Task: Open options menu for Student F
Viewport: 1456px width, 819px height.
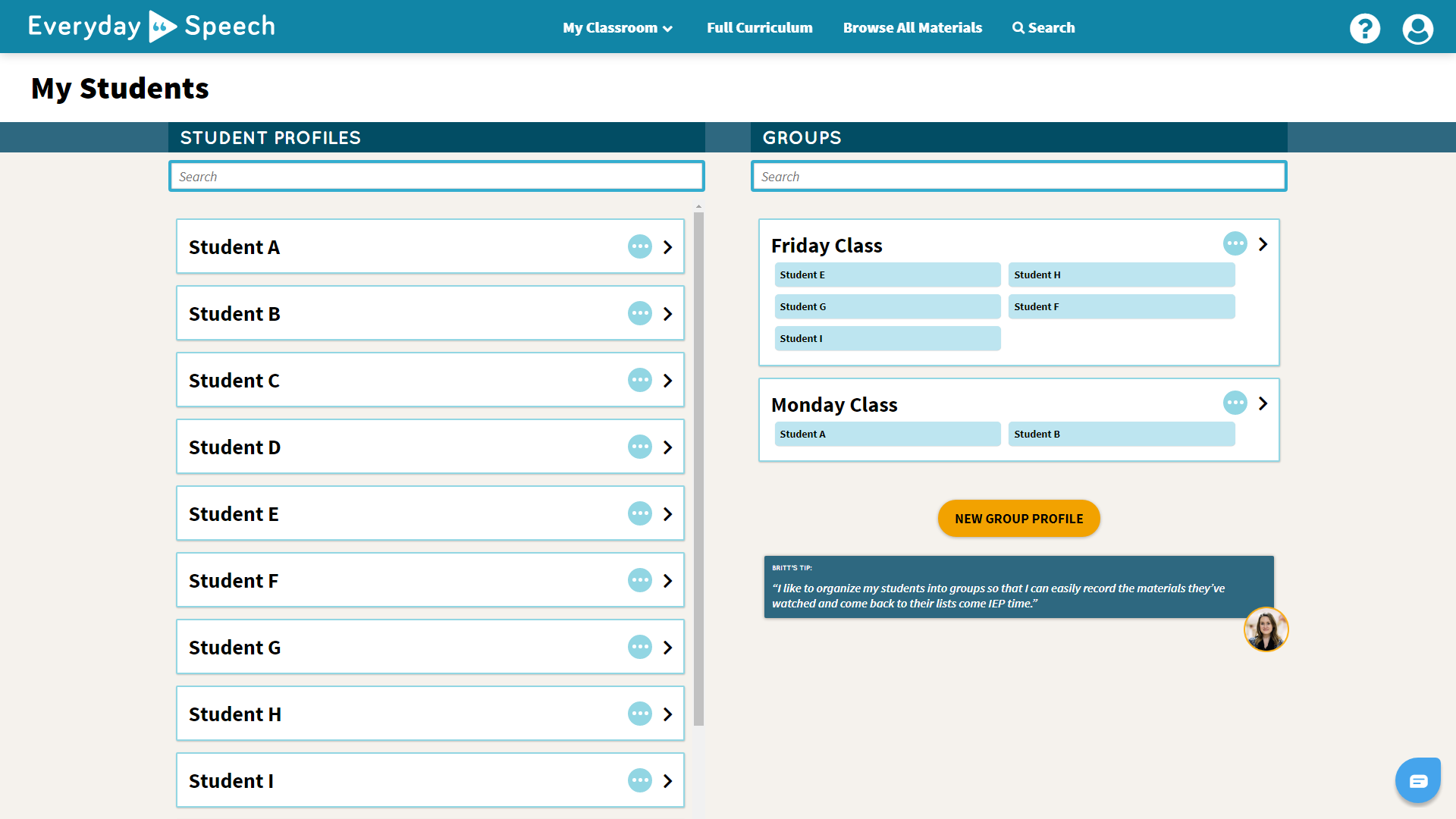Action: [x=640, y=580]
